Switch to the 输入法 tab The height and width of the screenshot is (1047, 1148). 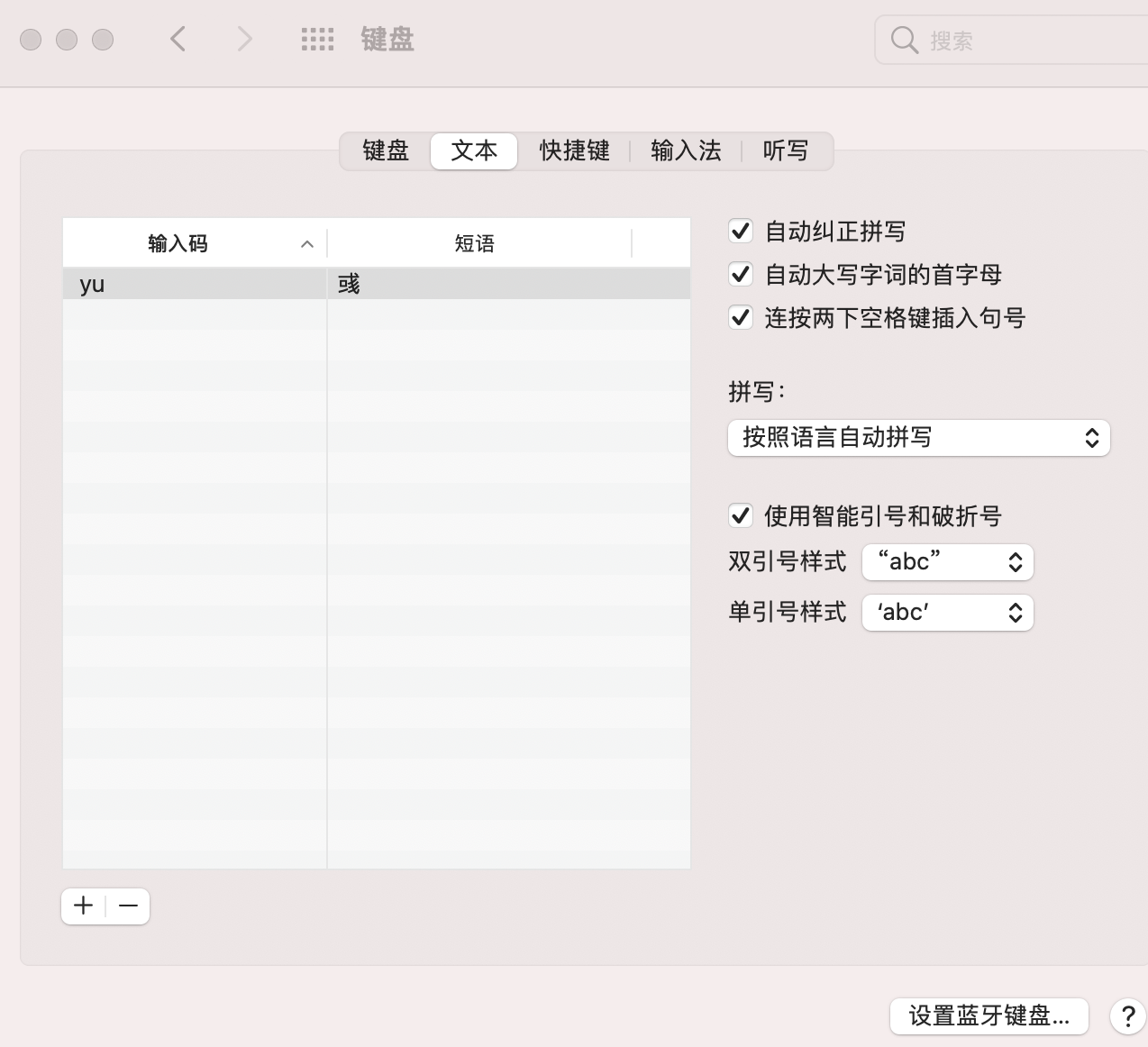click(x=686, y=150)
